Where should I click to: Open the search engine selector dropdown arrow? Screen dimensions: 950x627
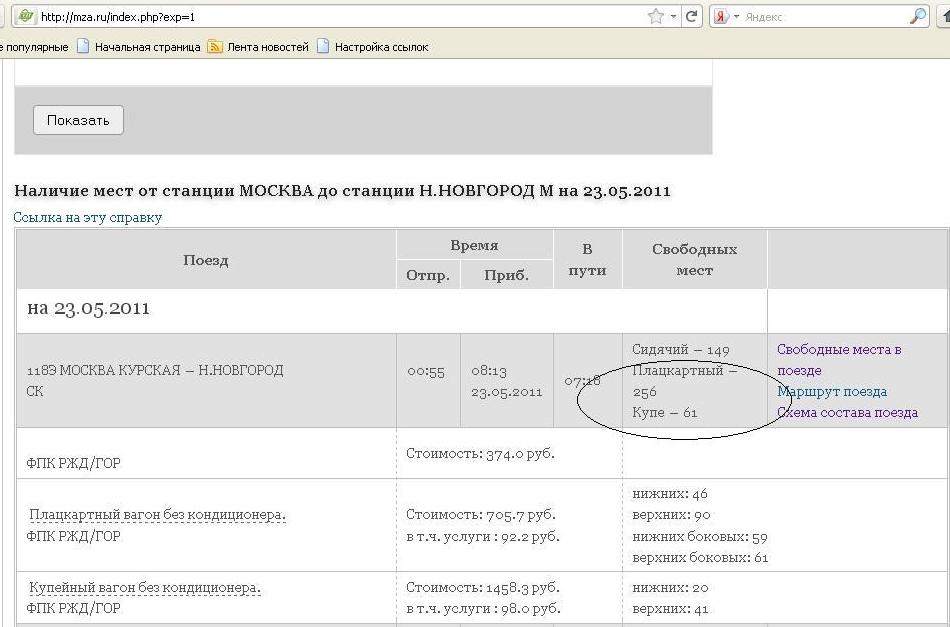[736, 17]
